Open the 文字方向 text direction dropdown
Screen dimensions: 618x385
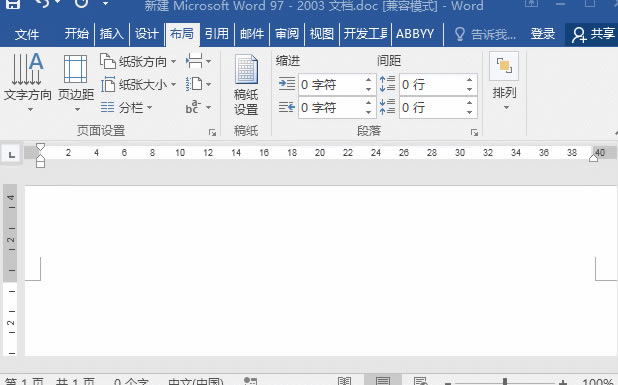[28, 83]
